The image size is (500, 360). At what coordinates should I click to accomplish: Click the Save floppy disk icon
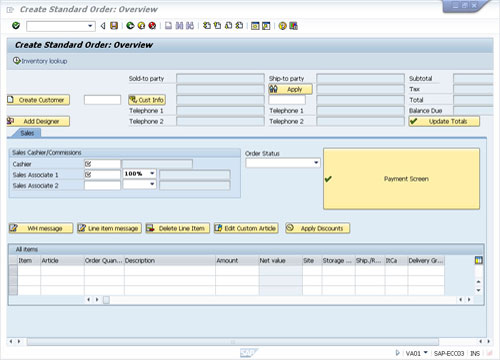(x=114, y=26)
